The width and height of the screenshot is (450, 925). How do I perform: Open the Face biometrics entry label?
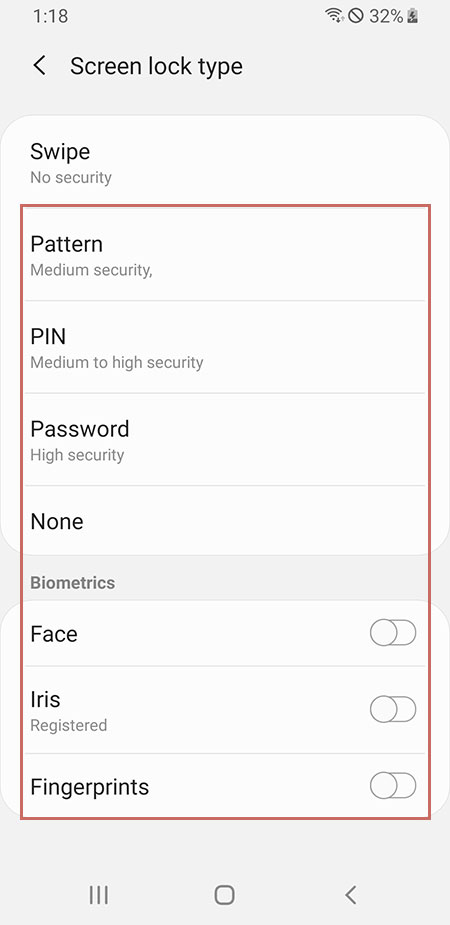[54, 634]
